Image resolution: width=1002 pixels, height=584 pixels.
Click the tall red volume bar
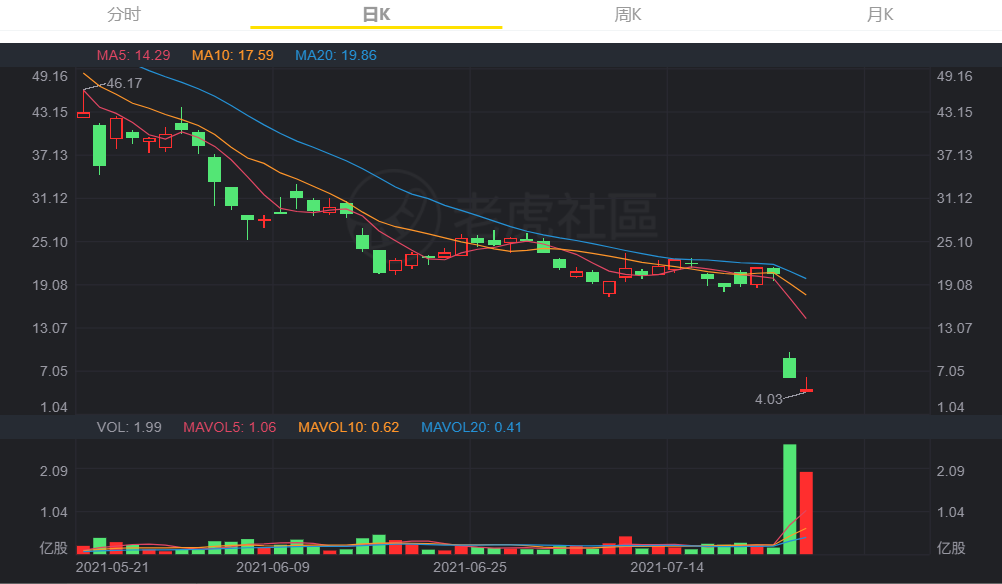806,513
